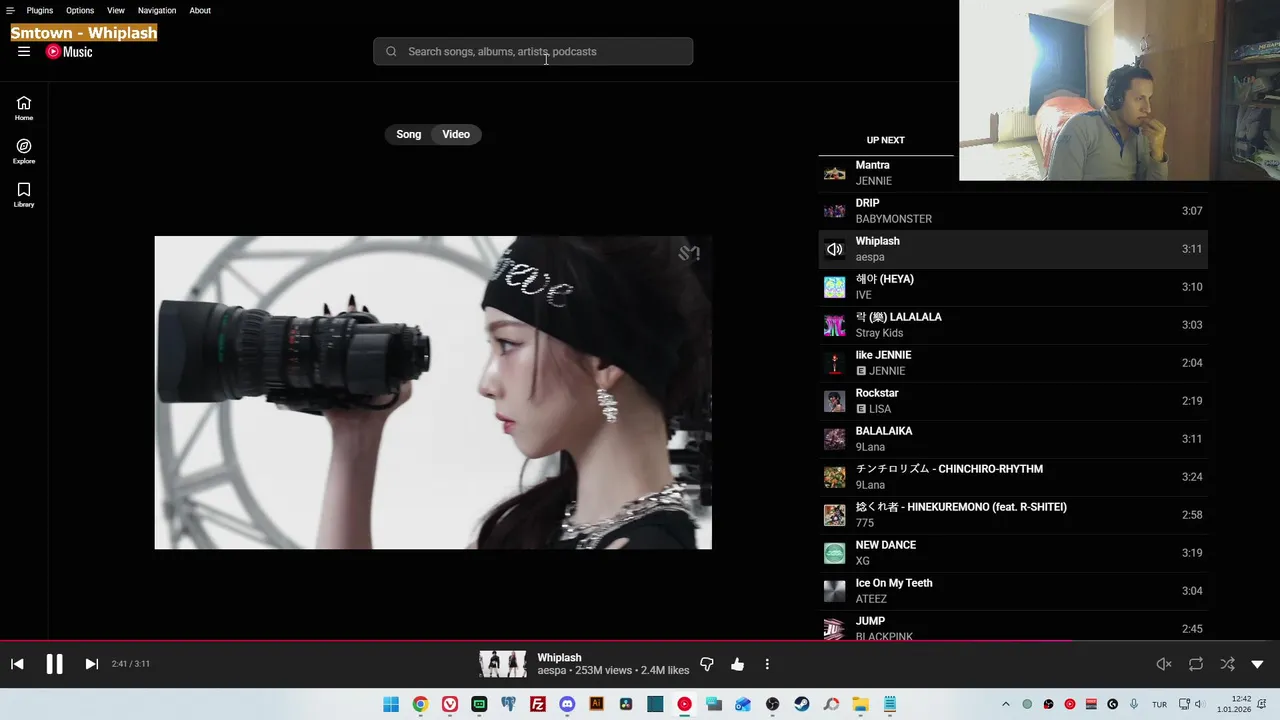Toggle shuffle queue
This screenshot has height=720, width=1280.
tap(1227, 664)
